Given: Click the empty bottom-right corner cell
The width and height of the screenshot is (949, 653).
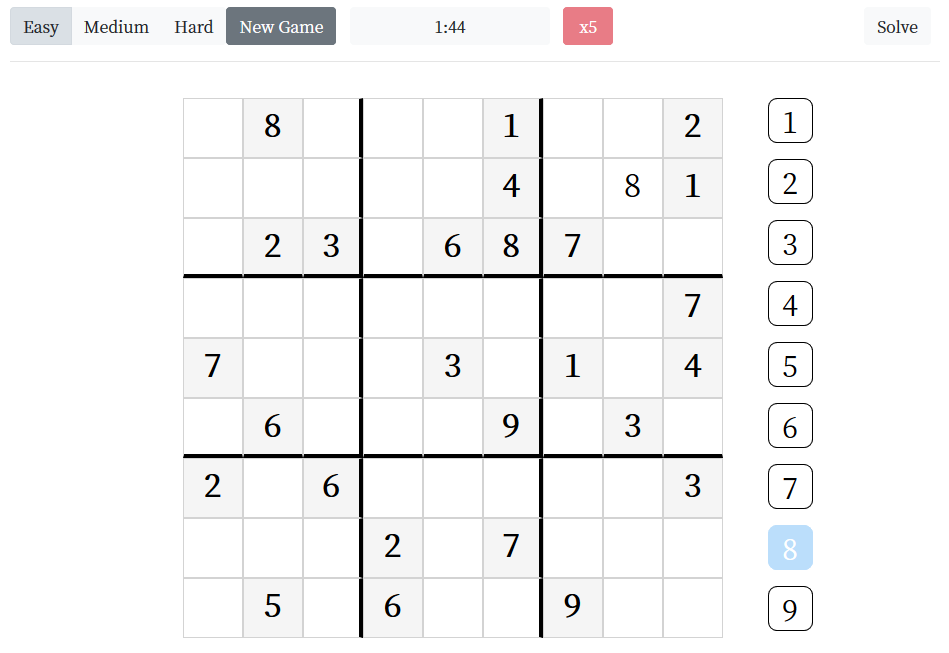Looking at the screenshot, I should pos(692,607).
